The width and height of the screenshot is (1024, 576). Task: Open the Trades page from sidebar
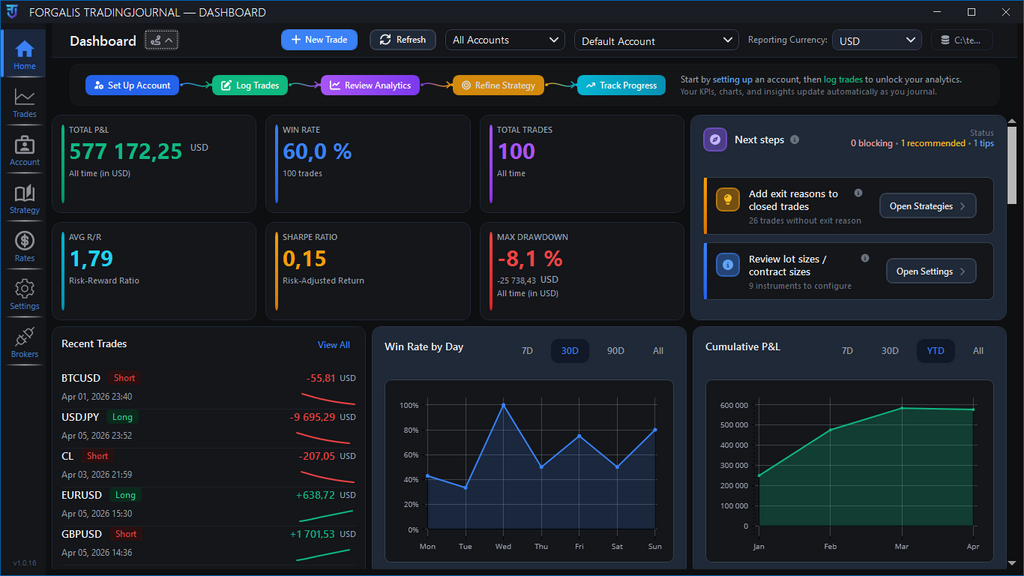click(x=24, y=102)
